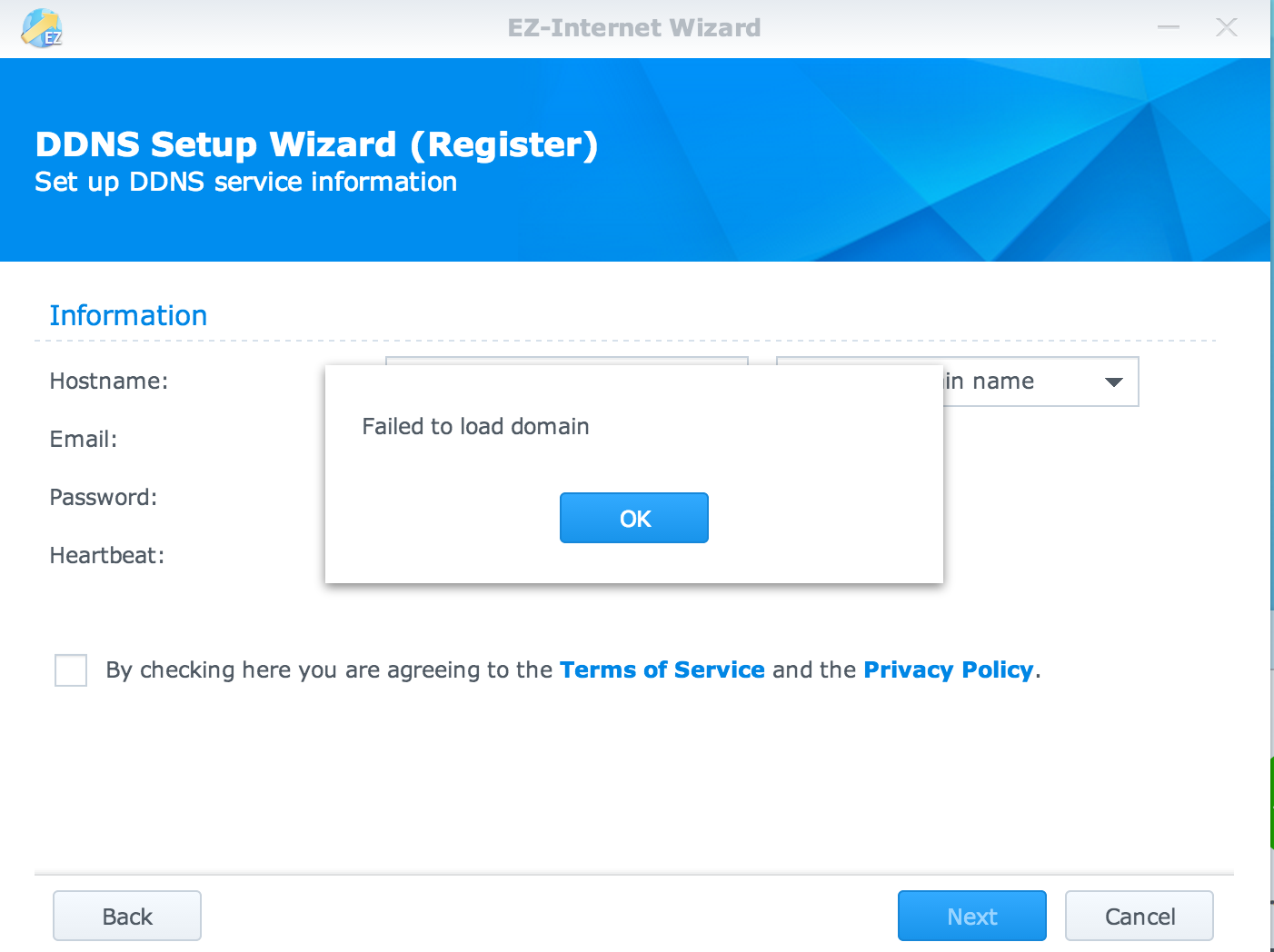This screenshot has height=952, width=1274.
Task: Click the Password field label
Action: 104,498
